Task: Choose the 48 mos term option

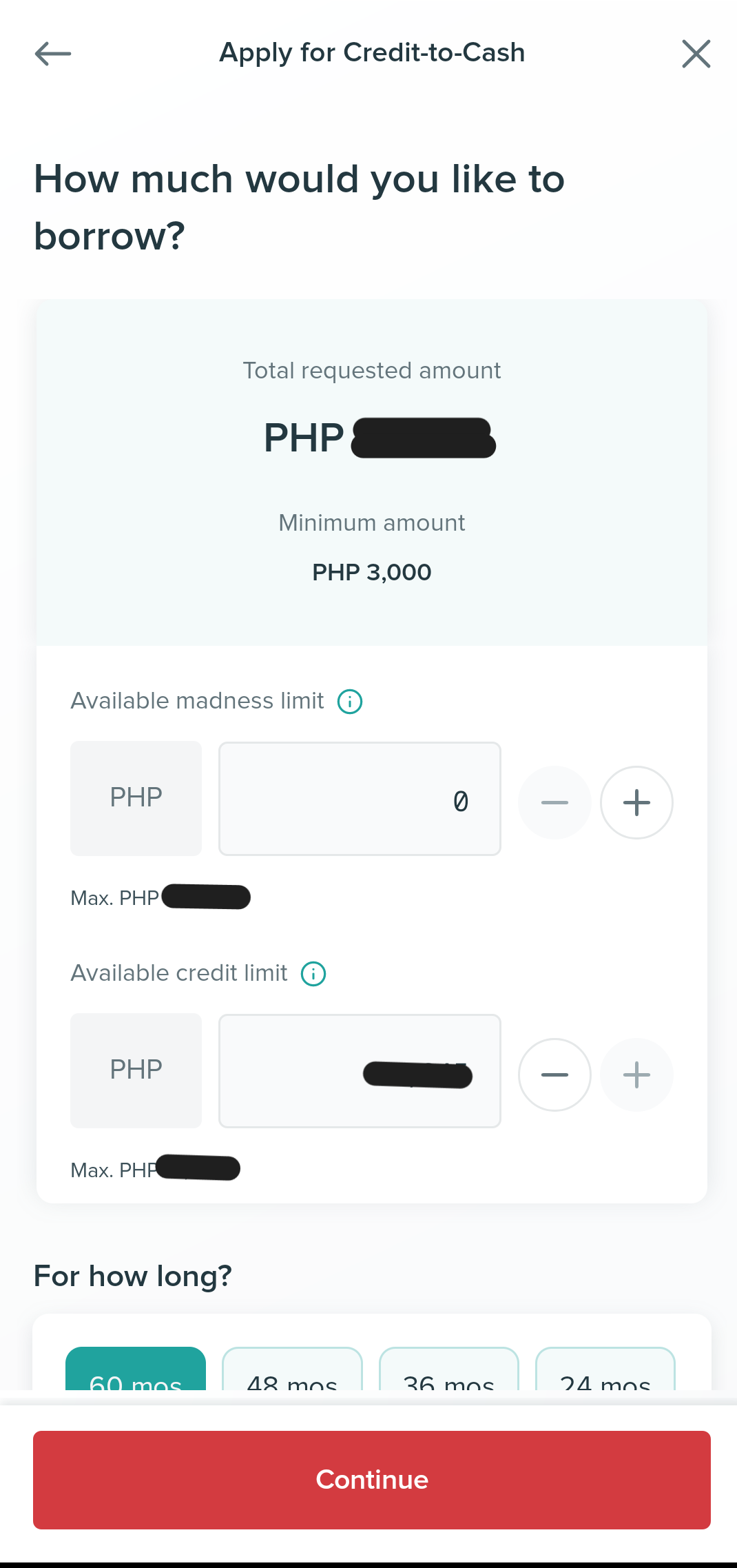Action: coord(292,1369)
